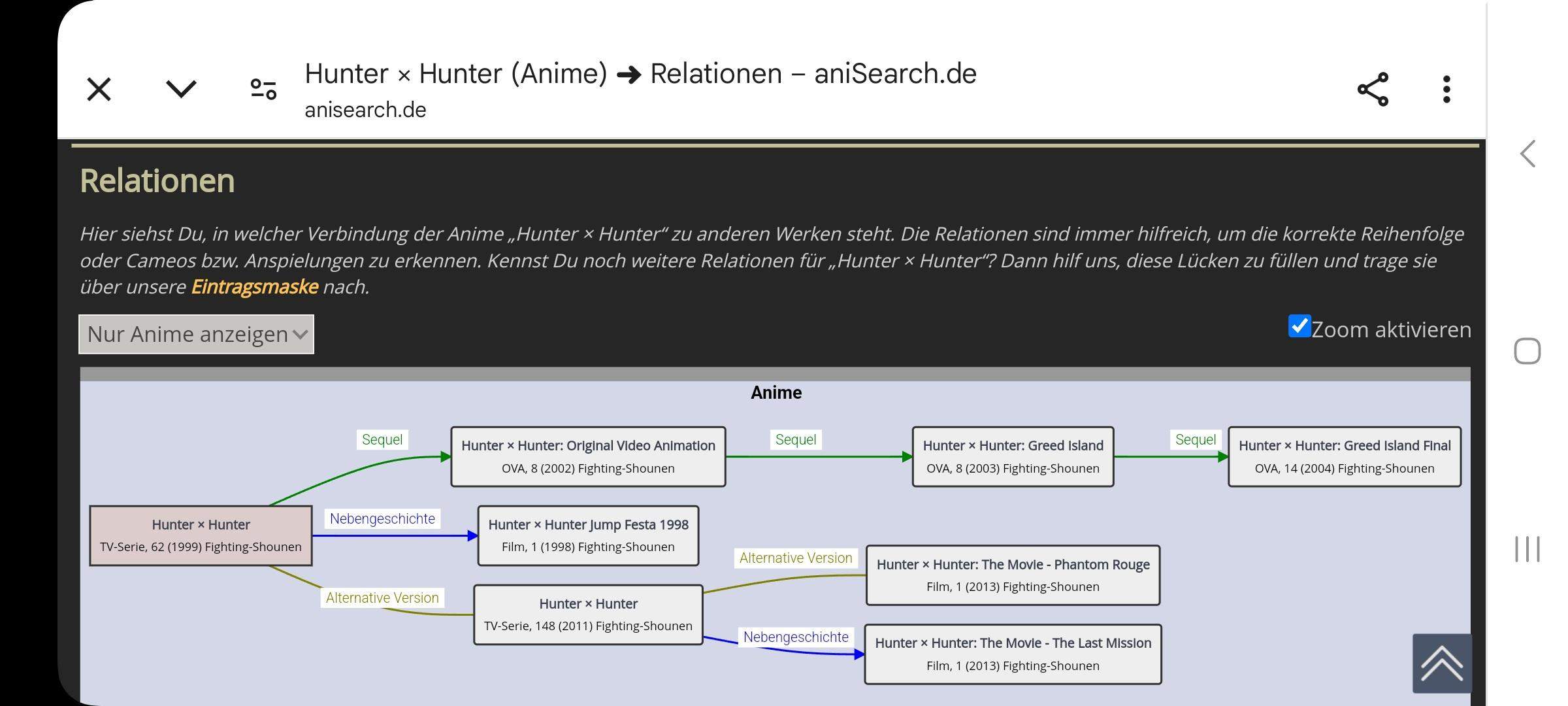Viewport: 1568px width, 706px height.
Task: Tap the share icon
Action: click(1373, 90)
